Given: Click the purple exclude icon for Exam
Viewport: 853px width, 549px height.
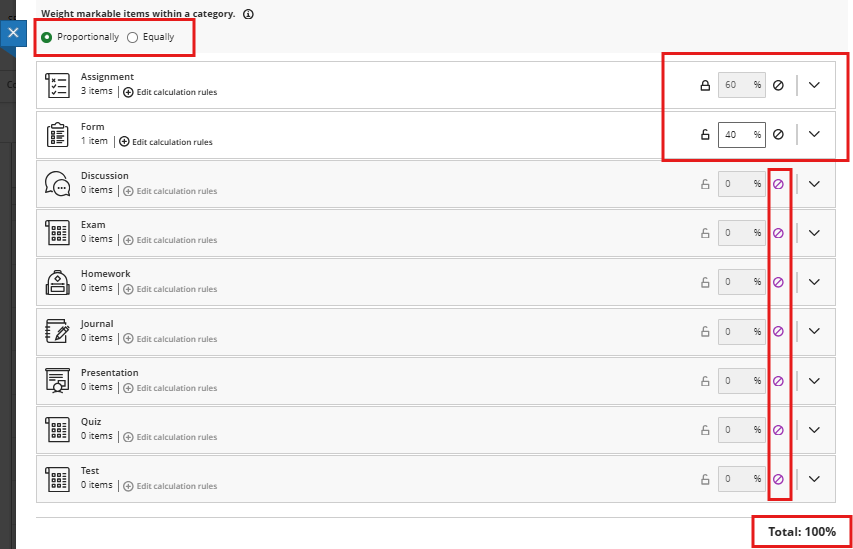Looking at the screenshot, I should click(778, 233).
